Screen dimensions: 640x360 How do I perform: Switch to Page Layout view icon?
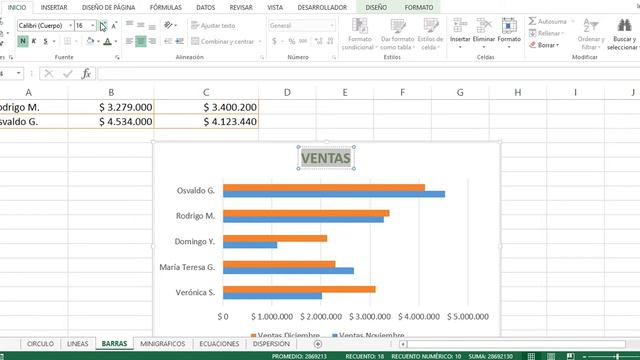[x=551, y=356]
